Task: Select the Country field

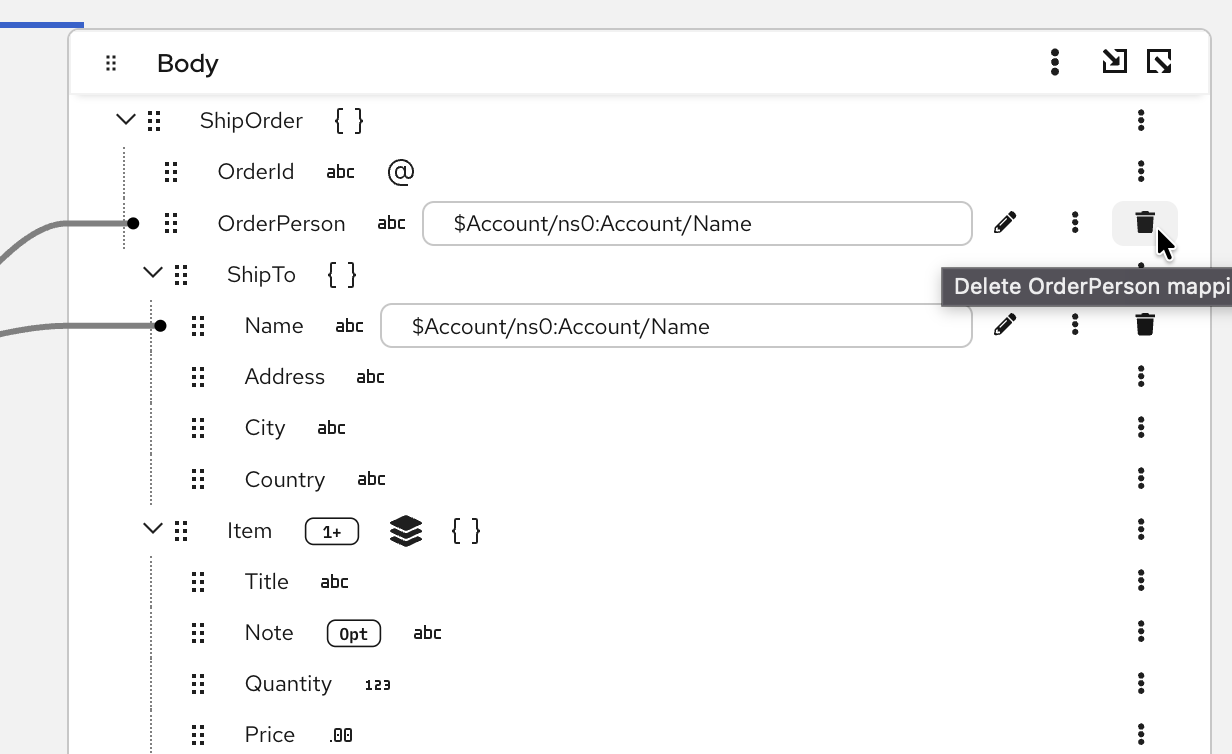Action: tap(284, 479)
